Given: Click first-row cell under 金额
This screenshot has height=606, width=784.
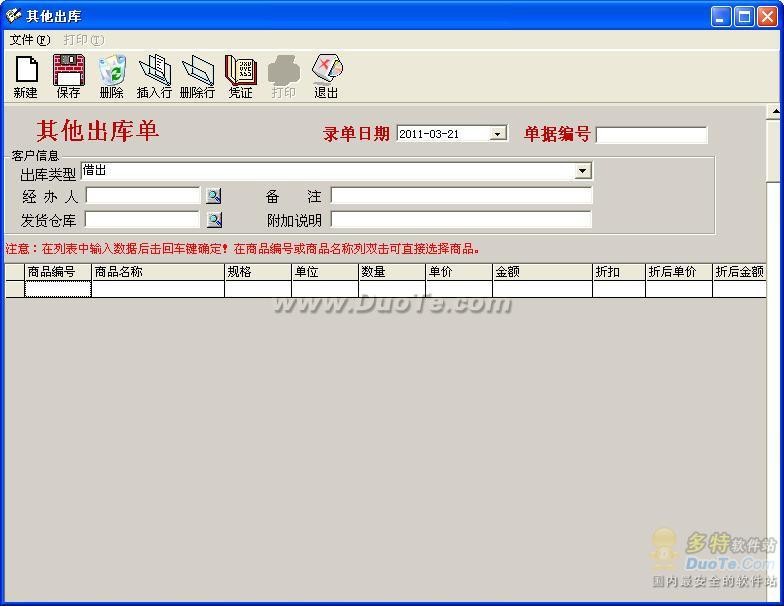Looking at the screenshot, I should coord(542,289).
